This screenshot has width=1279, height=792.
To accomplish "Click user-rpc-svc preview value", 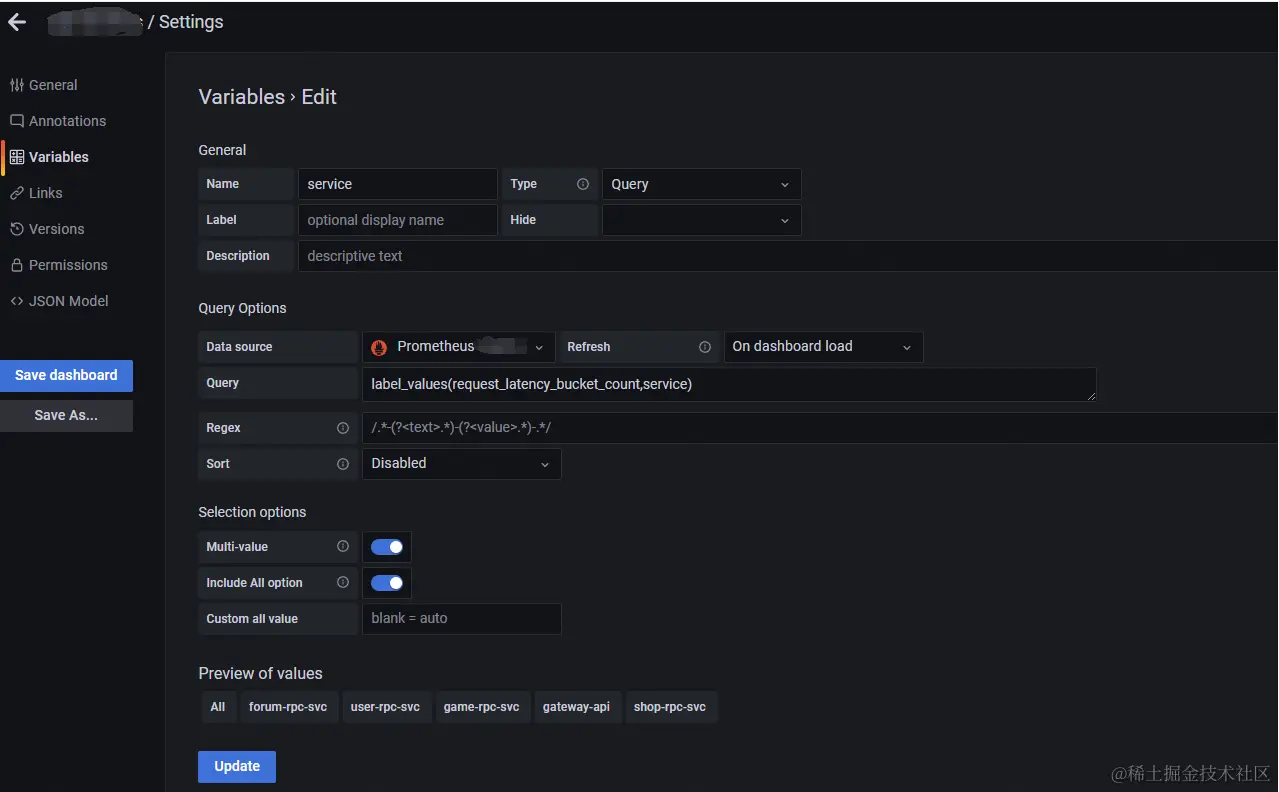I will click(385, 707).
